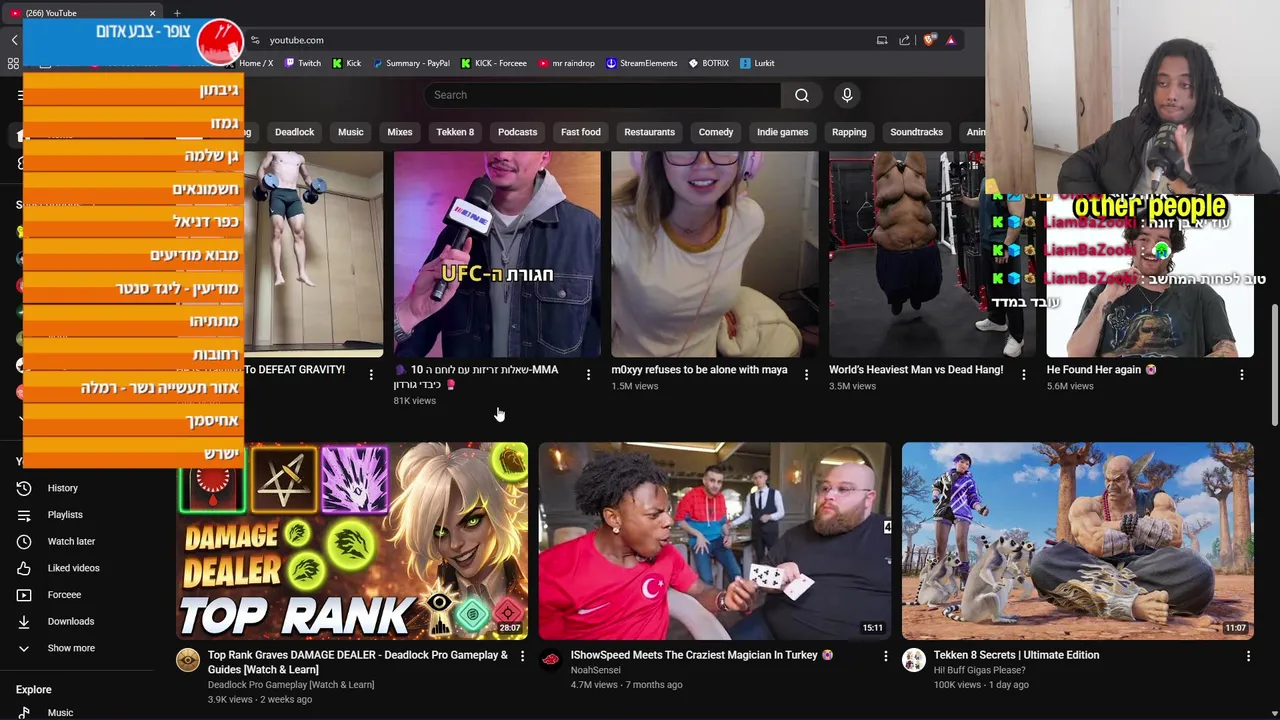
Task: Select Deadlock filter chip
Action: (x=294, y=132)
